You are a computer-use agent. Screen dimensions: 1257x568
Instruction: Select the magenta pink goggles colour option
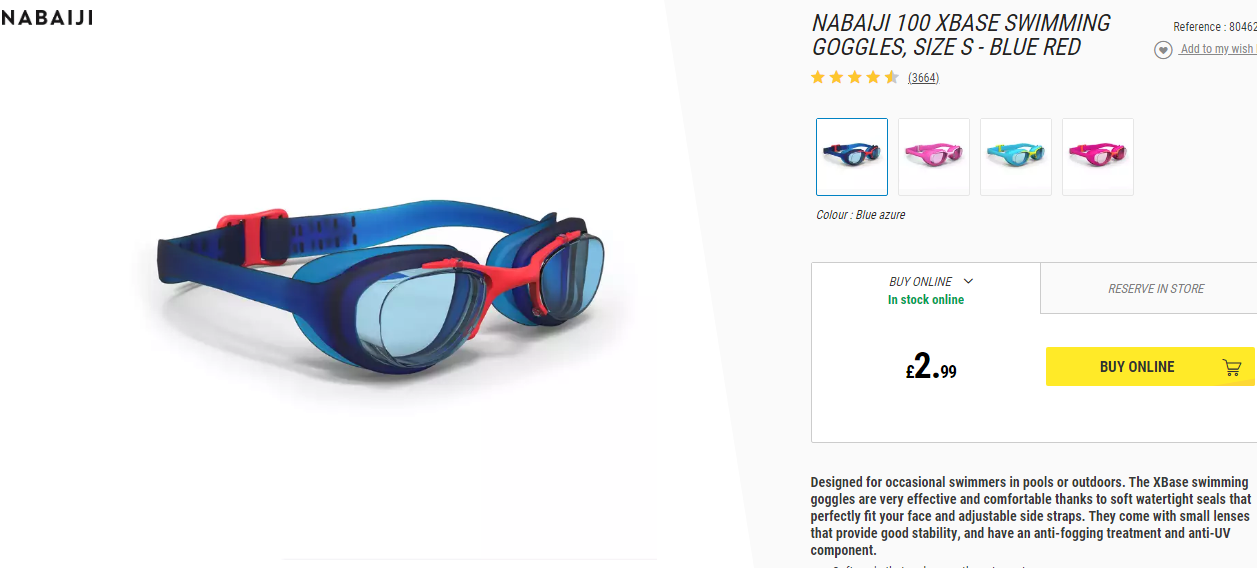pos(1098,157)
